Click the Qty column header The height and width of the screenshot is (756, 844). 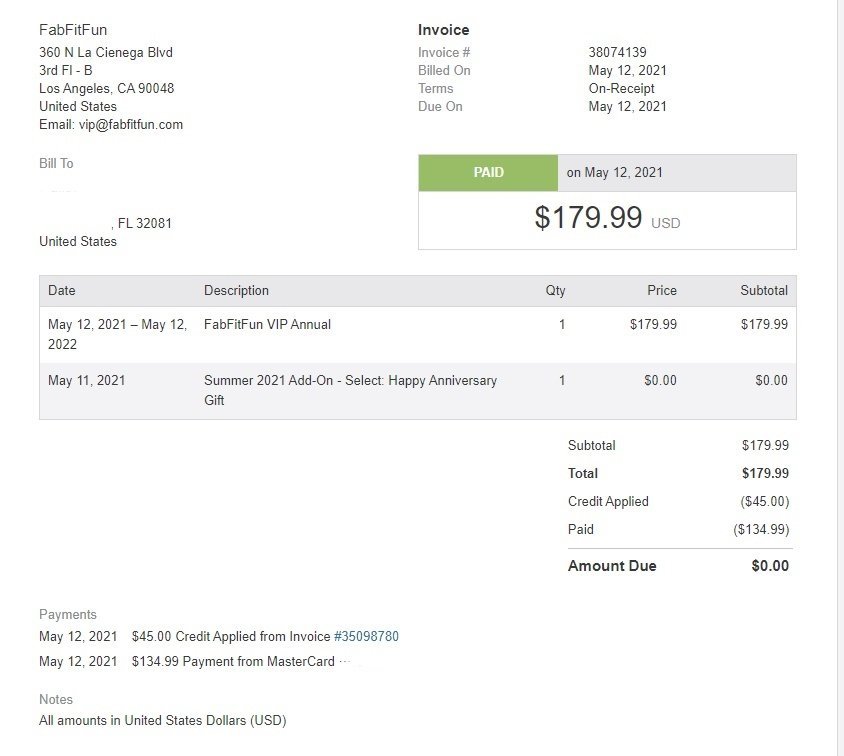[555, 291]
